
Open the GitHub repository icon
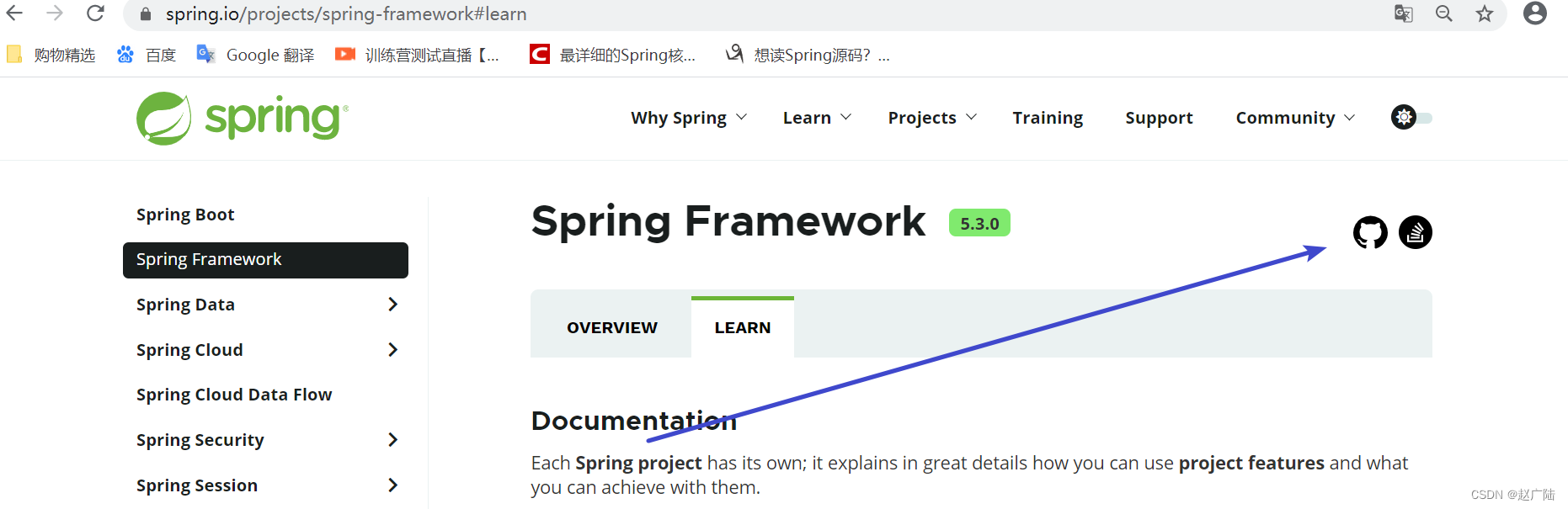pyautogui.click(x=1370, y=232)
